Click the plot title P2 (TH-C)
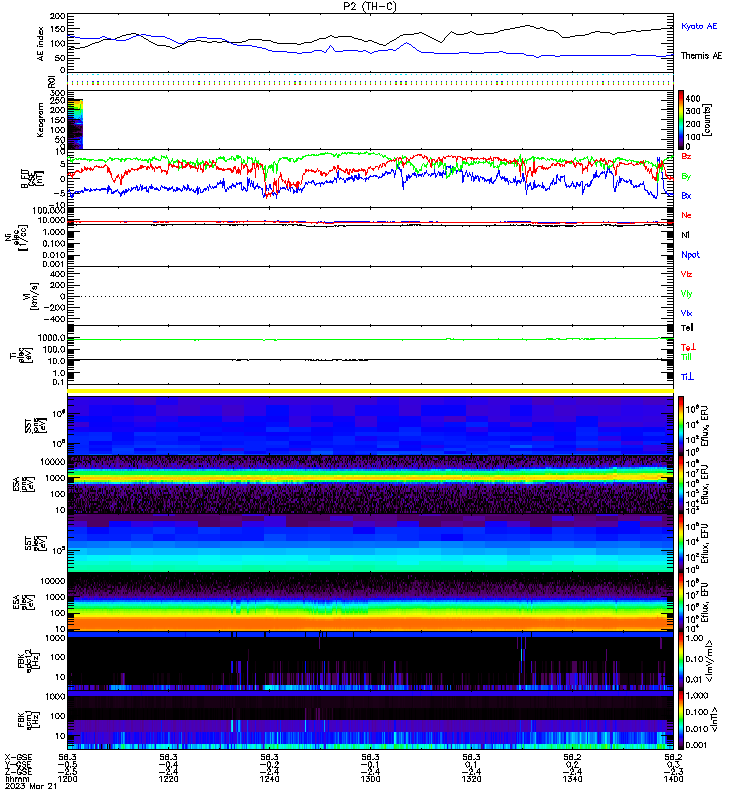 coord(370,6)
